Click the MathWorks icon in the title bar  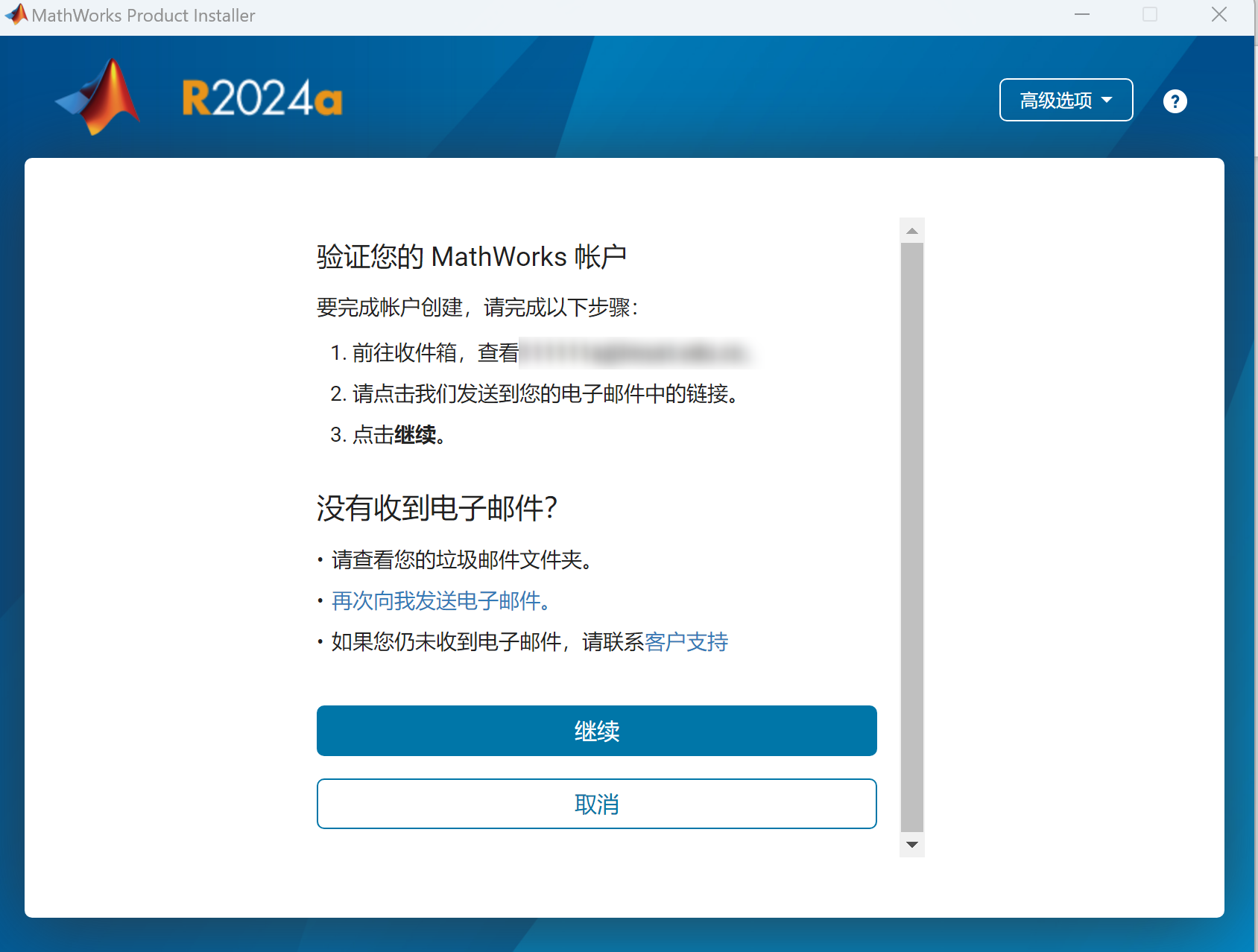point(15,14)
